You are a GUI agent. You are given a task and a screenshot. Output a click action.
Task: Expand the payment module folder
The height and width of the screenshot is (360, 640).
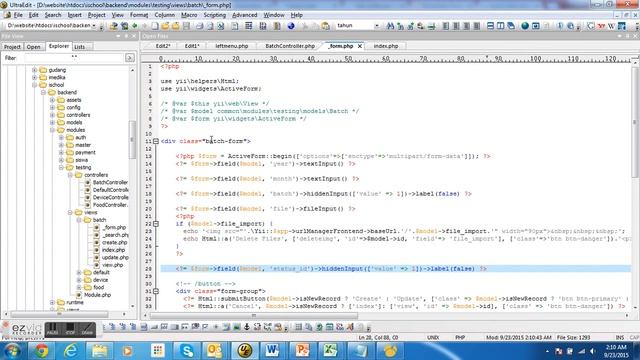[61, 153]
